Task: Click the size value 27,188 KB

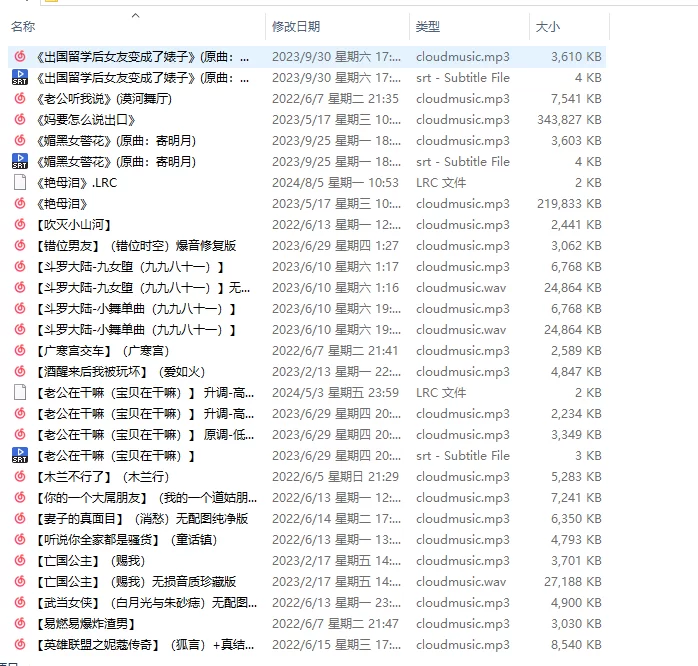Action: coord(572,581)
